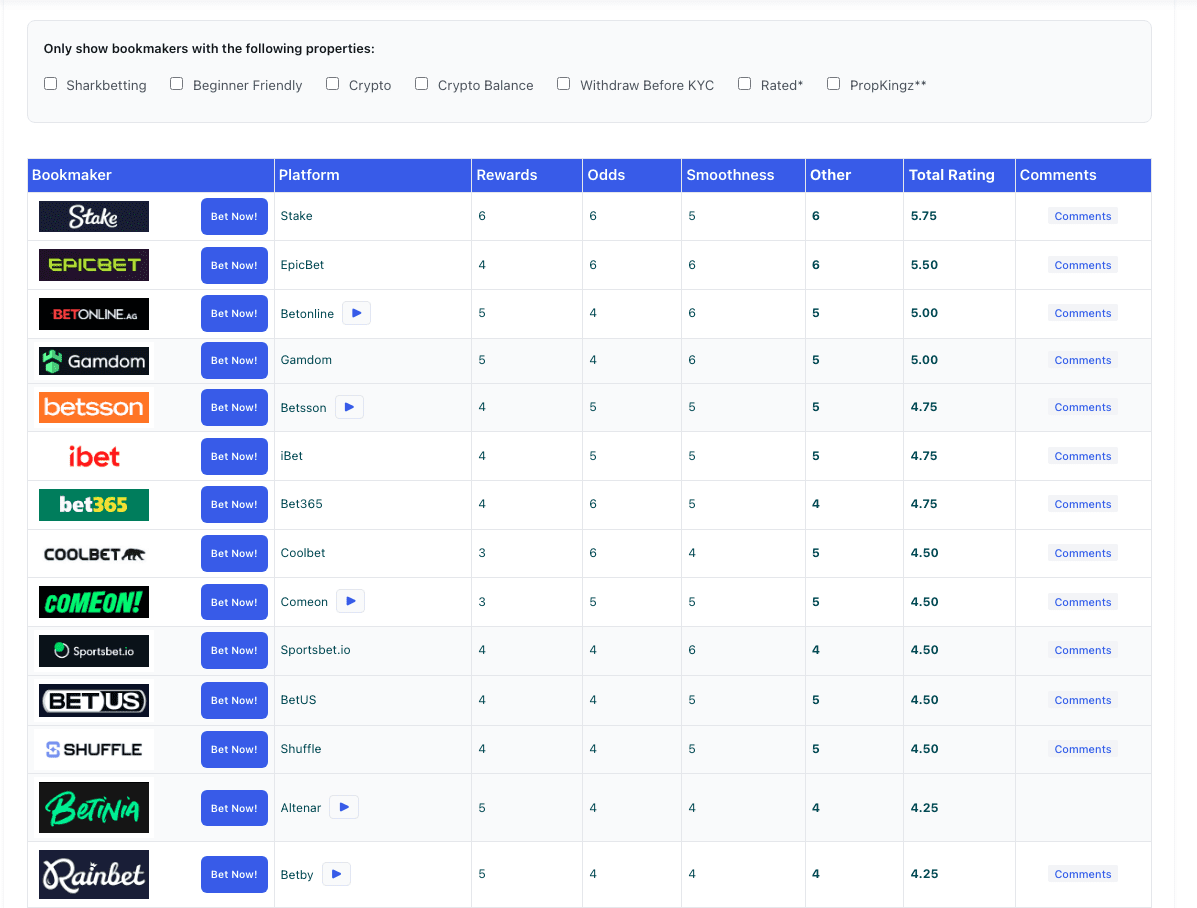Click the red iBet logo
Image resolution: width=1197 pixels, height=908 pixels.
coord(94,456)
